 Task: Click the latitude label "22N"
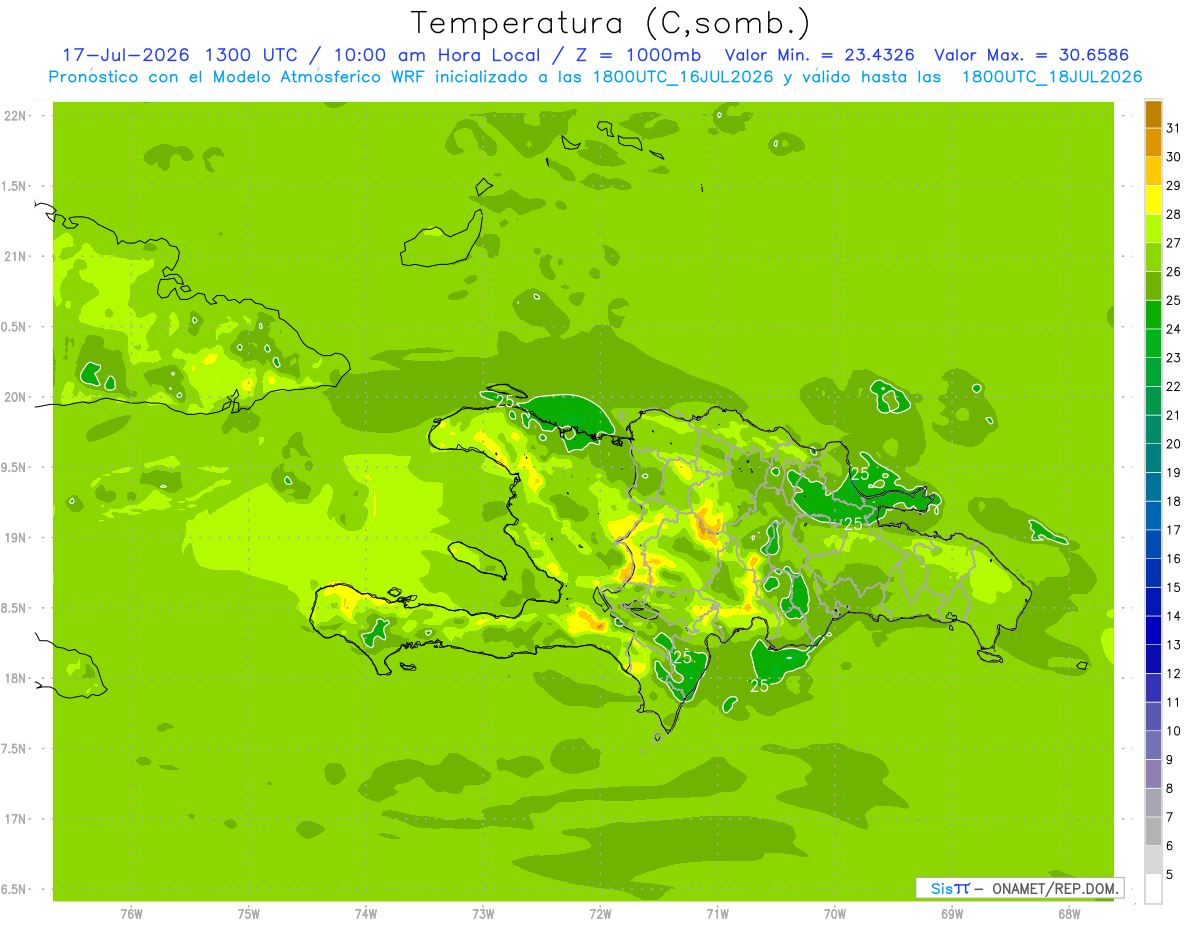[14, 116]
